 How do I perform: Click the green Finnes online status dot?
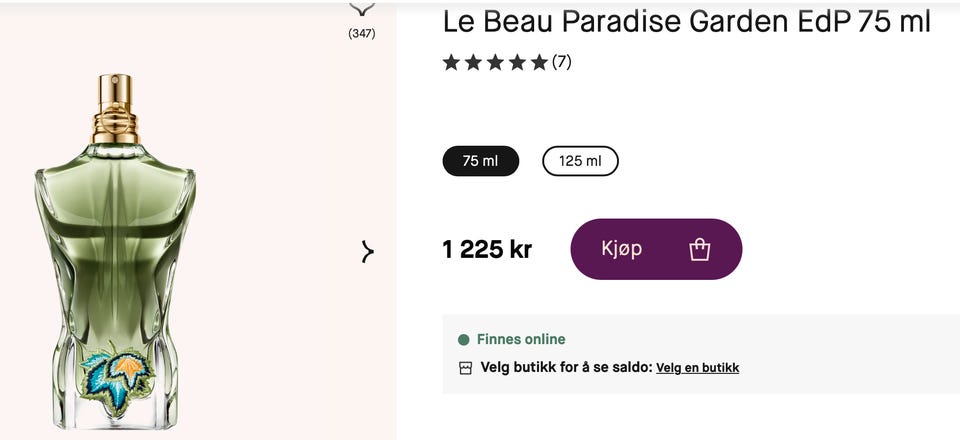pyautogui.click(x=463, y=339)
